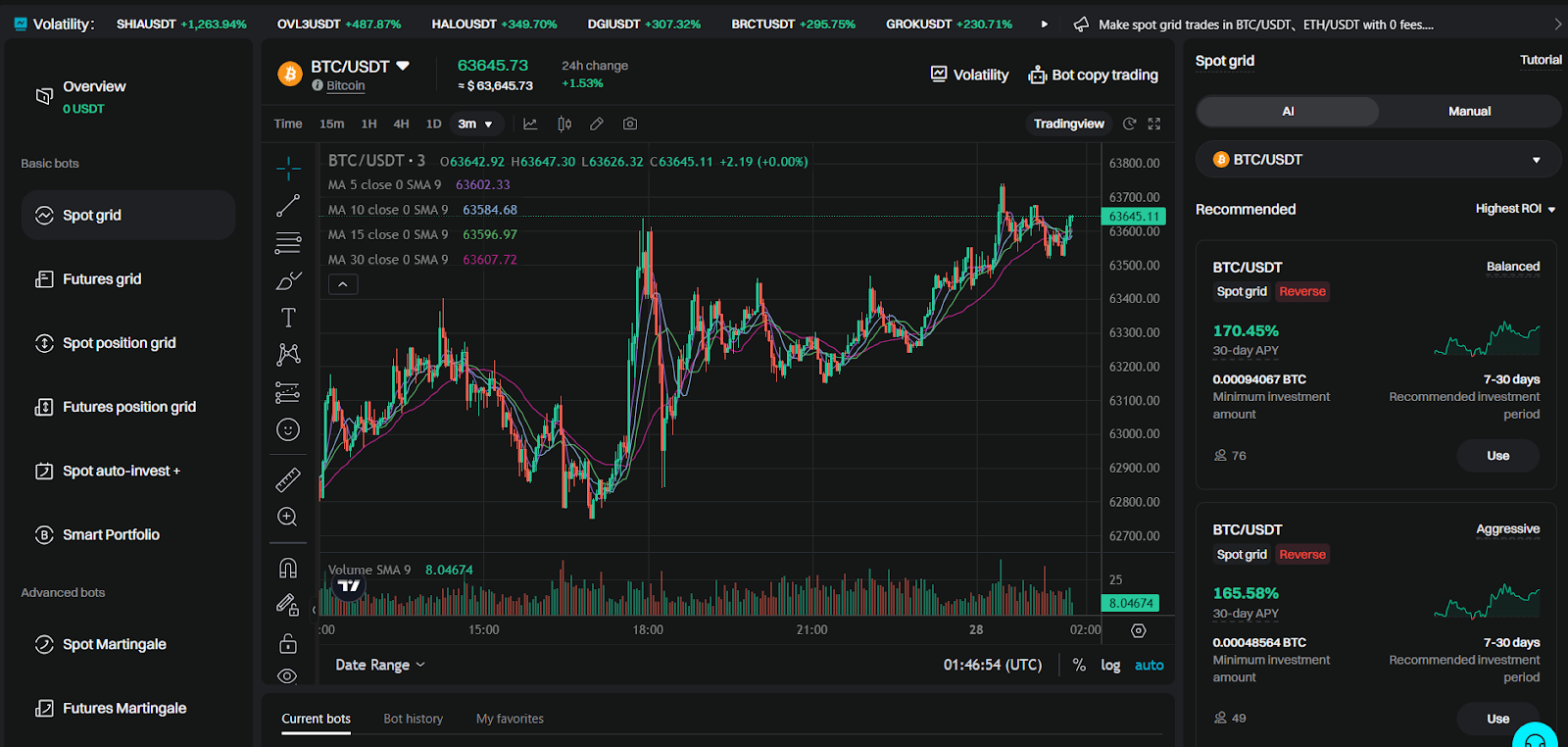Open Futures position grid

coord(128,407)
